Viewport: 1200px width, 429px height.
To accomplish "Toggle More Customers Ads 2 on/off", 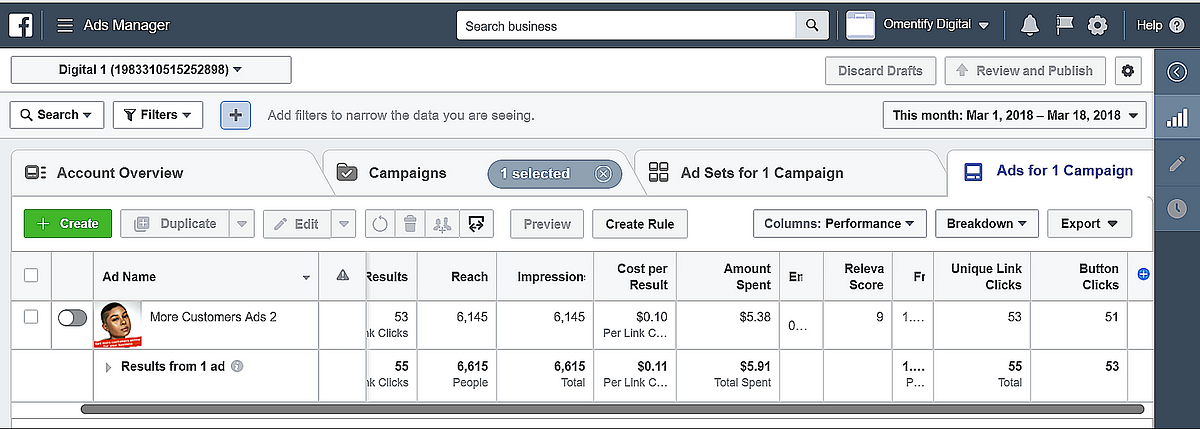I will (x=73, y=317).
